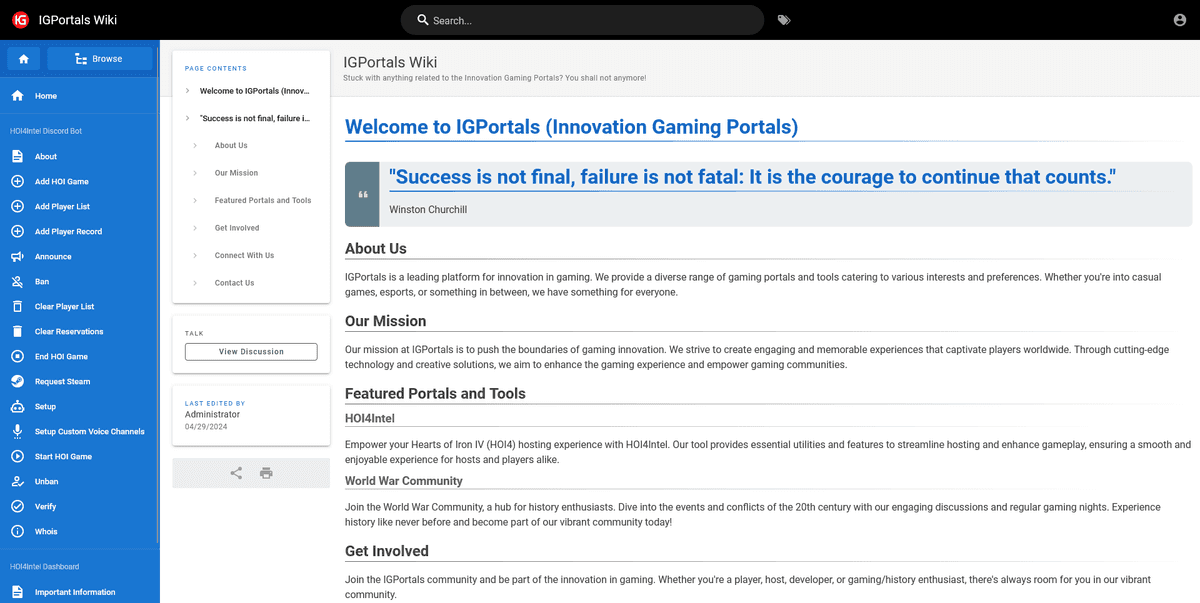This screenshot has width=1200, height=603.
Task: Click chevron beside Featured Portals and Tools
Action: (x=195, y=201)
